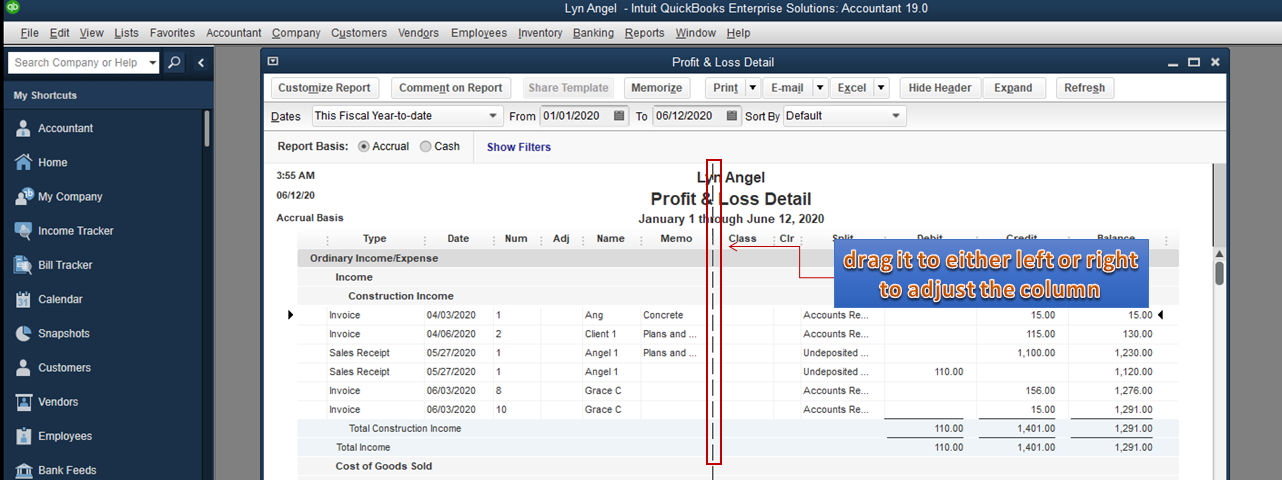This screenshot has width=1282, height=480.
Task: Click the report window menu icon
Action: [273, 62]
